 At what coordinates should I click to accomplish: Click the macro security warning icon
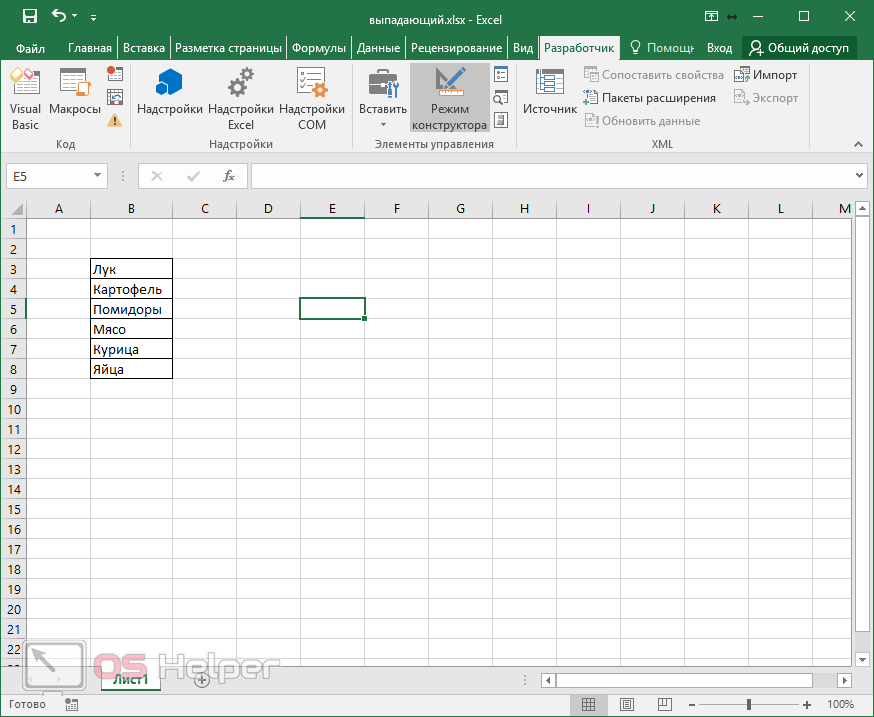tap(115, 121)
